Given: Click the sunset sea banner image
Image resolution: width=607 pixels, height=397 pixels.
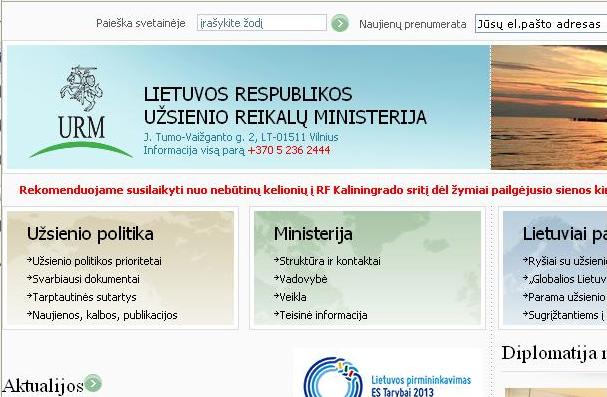Looking at the screenshot, I should [549, 107].
